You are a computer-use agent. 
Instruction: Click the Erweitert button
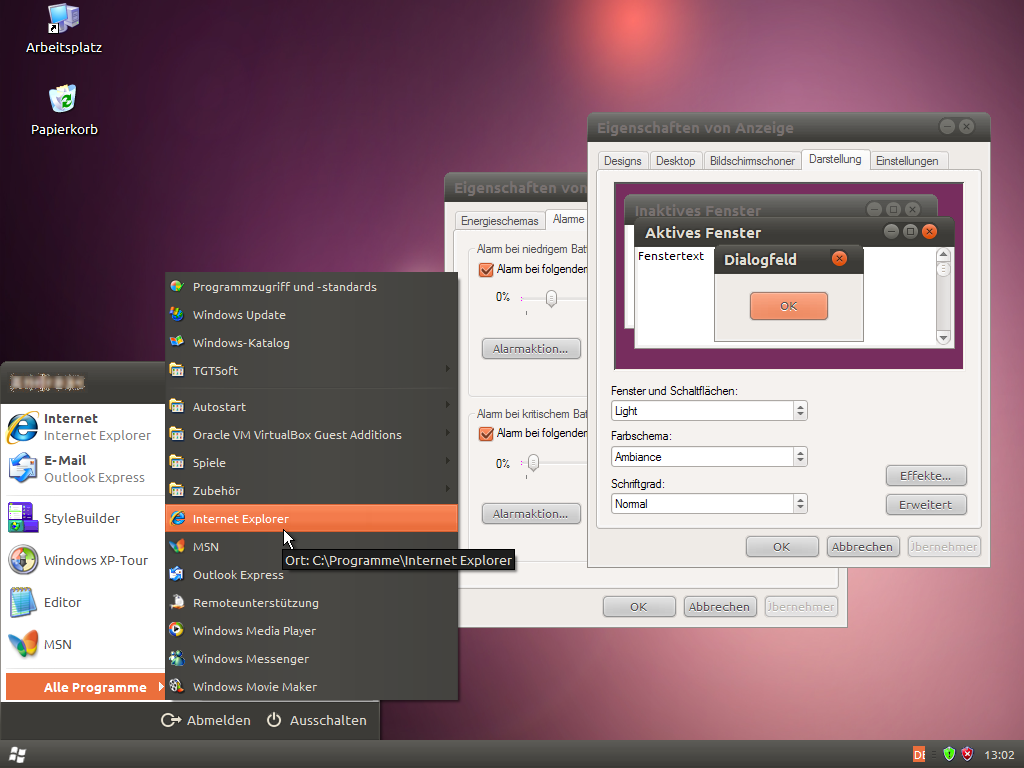tap(925, 504)
